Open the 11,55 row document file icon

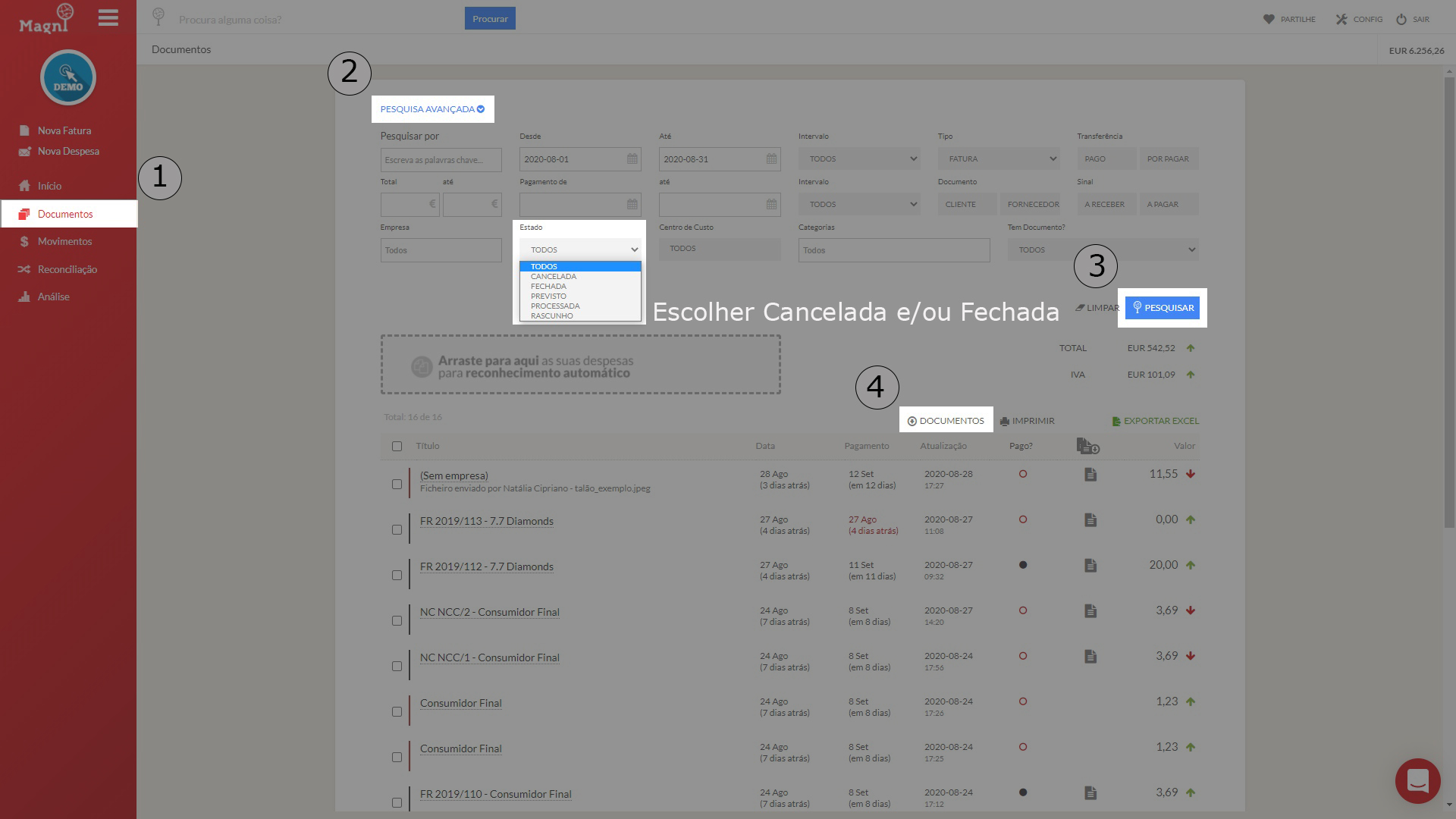pos(1090,475)
